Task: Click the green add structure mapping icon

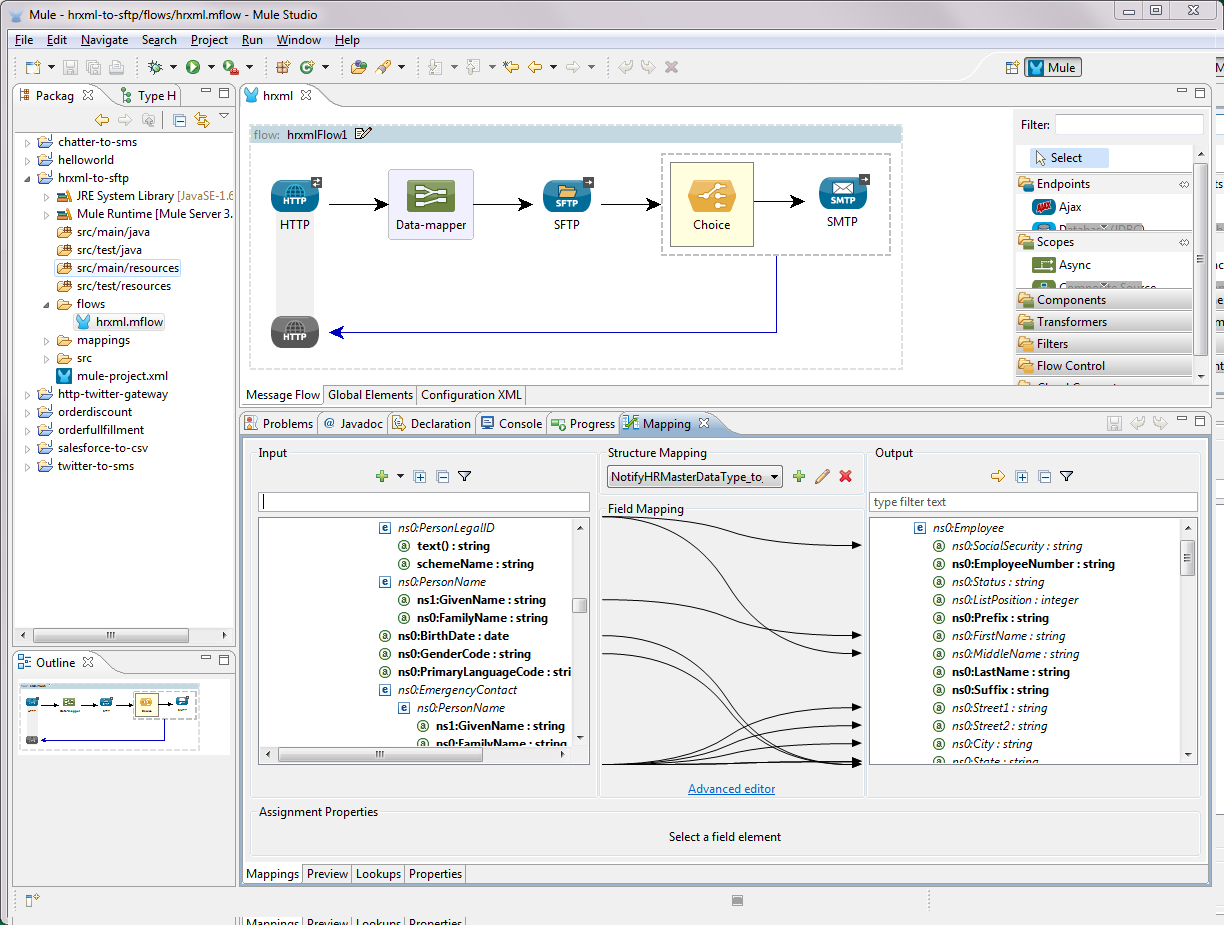Action: click(799, 477)
